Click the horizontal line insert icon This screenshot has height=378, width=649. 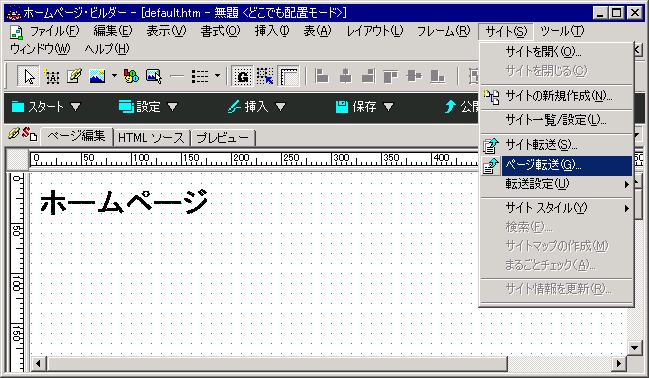(x=177, y=77)
